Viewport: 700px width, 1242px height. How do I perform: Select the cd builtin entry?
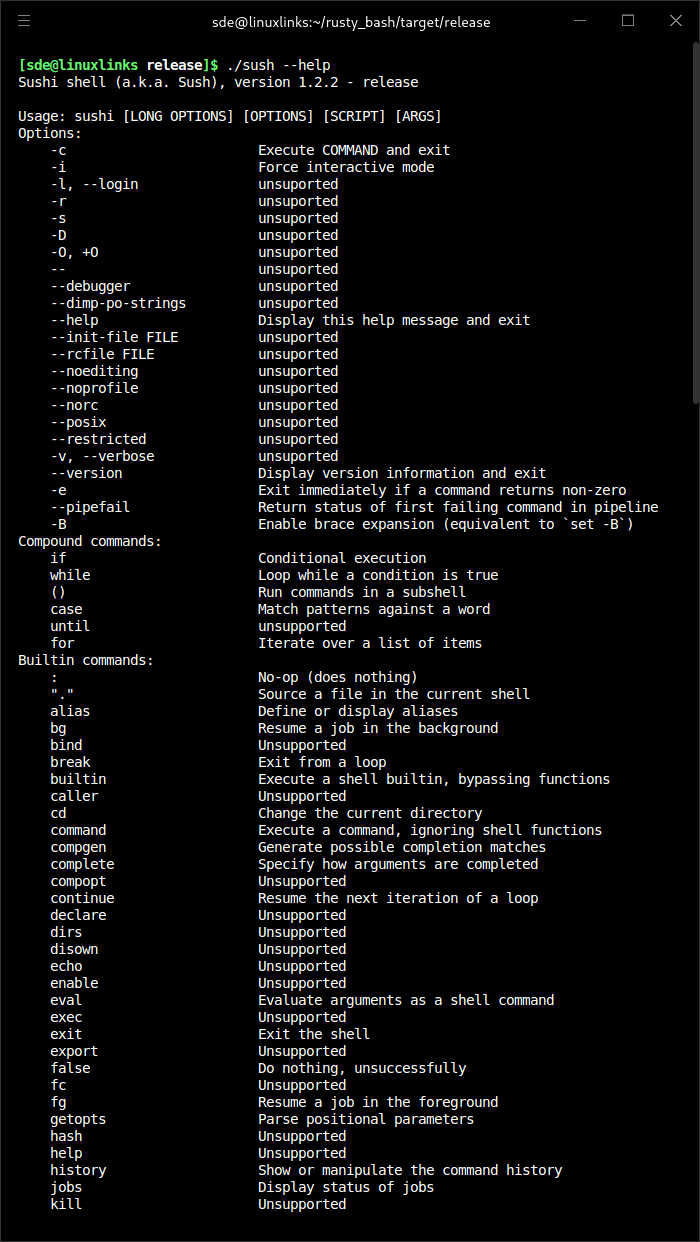[x=58, y=812]
